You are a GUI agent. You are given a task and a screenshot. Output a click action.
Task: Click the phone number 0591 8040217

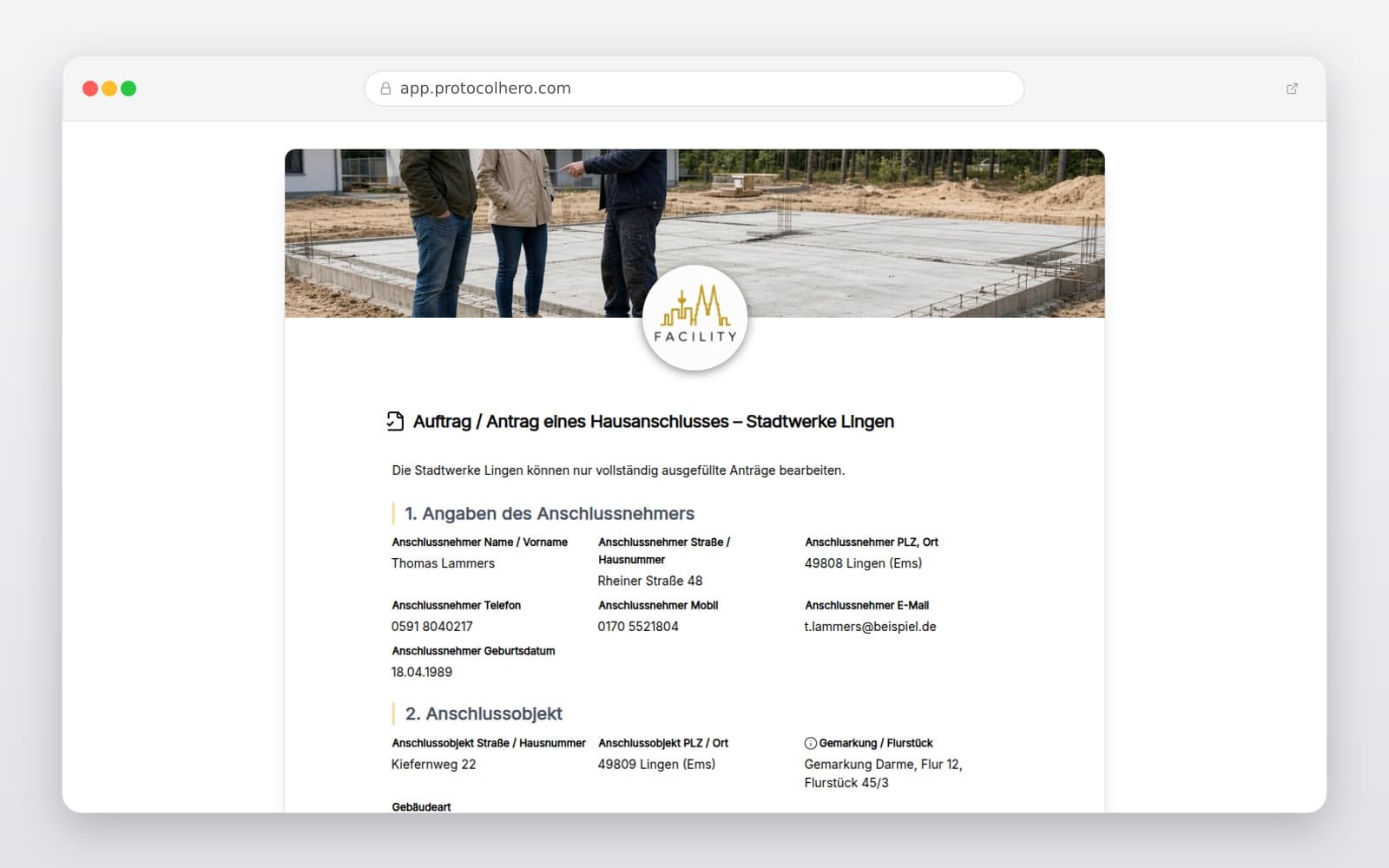point(431,627)
